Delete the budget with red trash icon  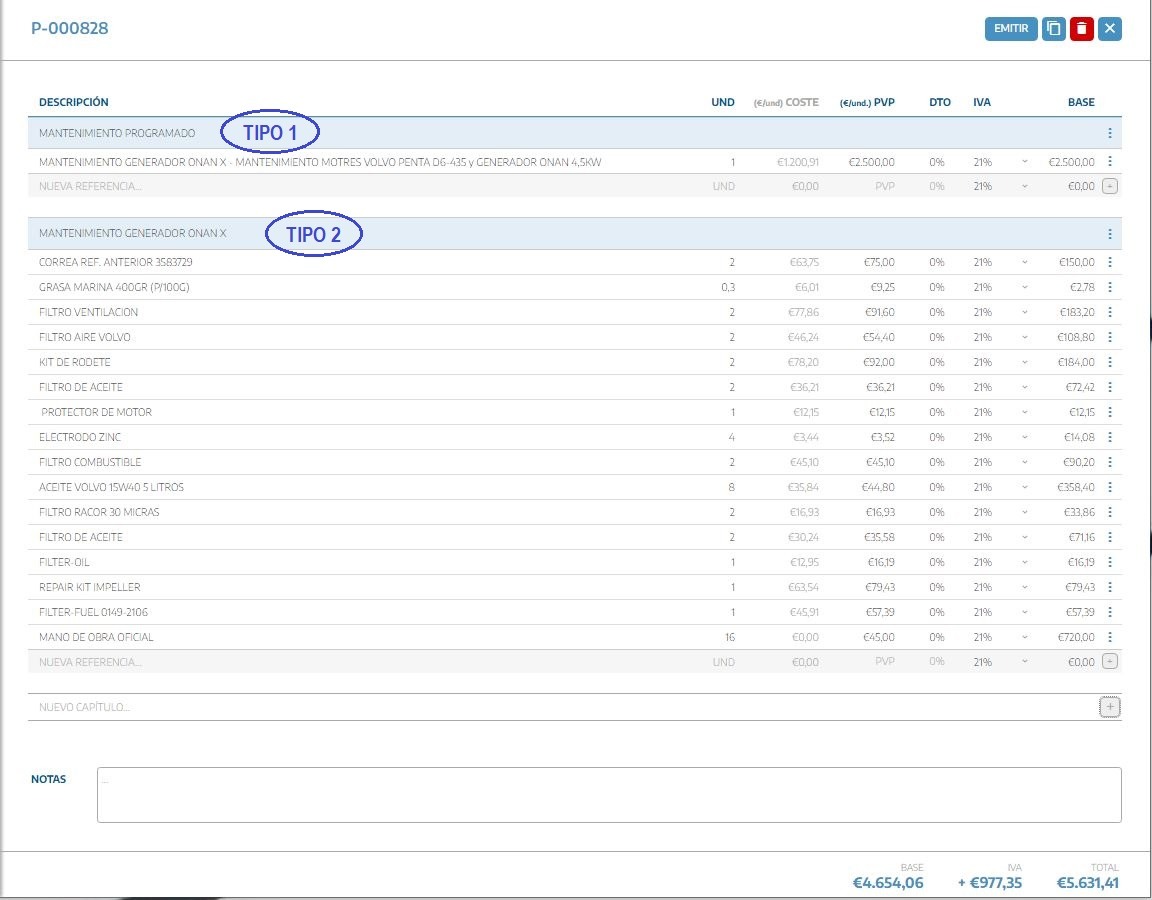click(x=1081, y=29)
